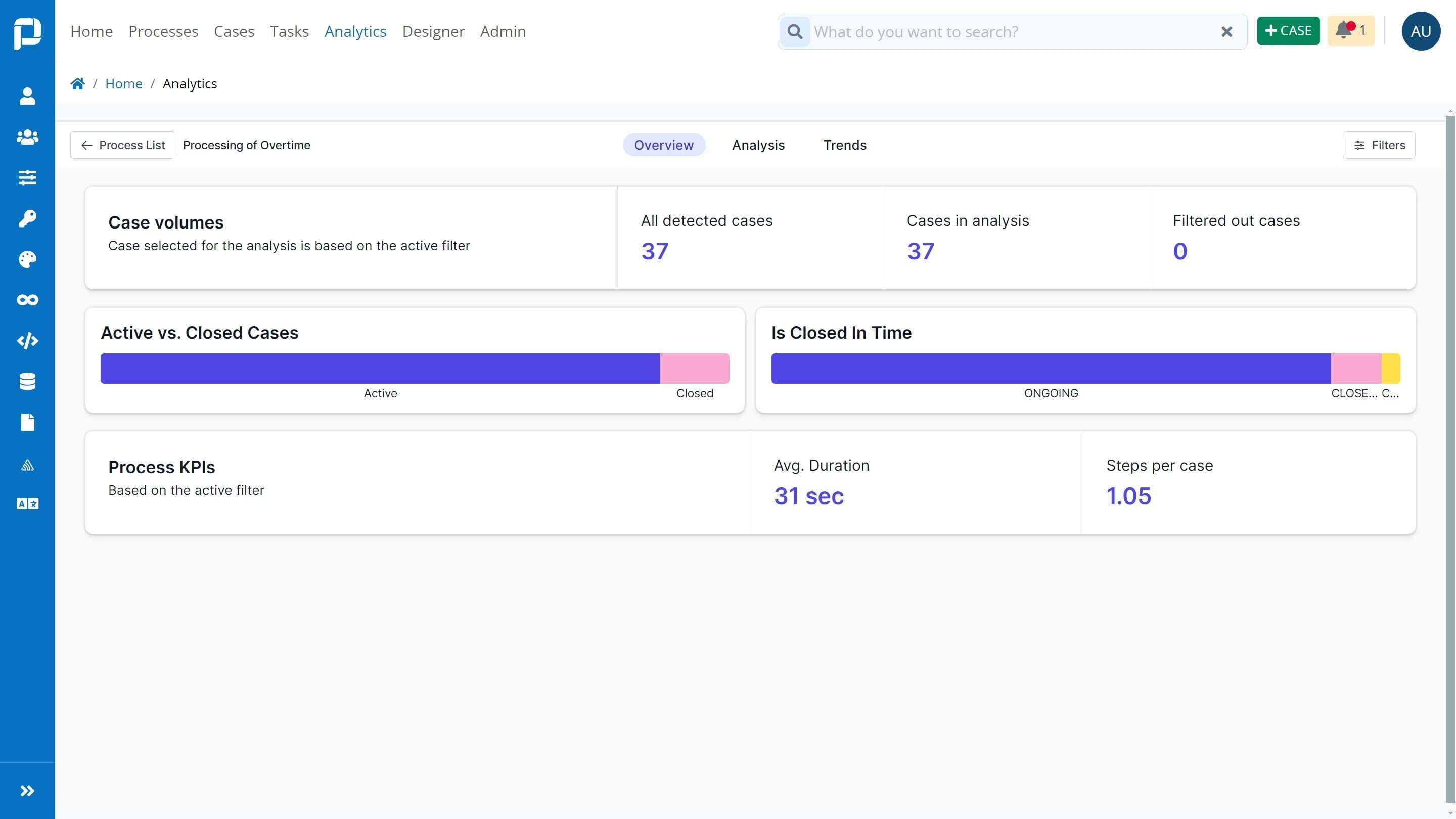Screen dimensions: 1456x819
Task: Click the Case volumes heading
Action: pyautogui.click(x=166, y=222)
